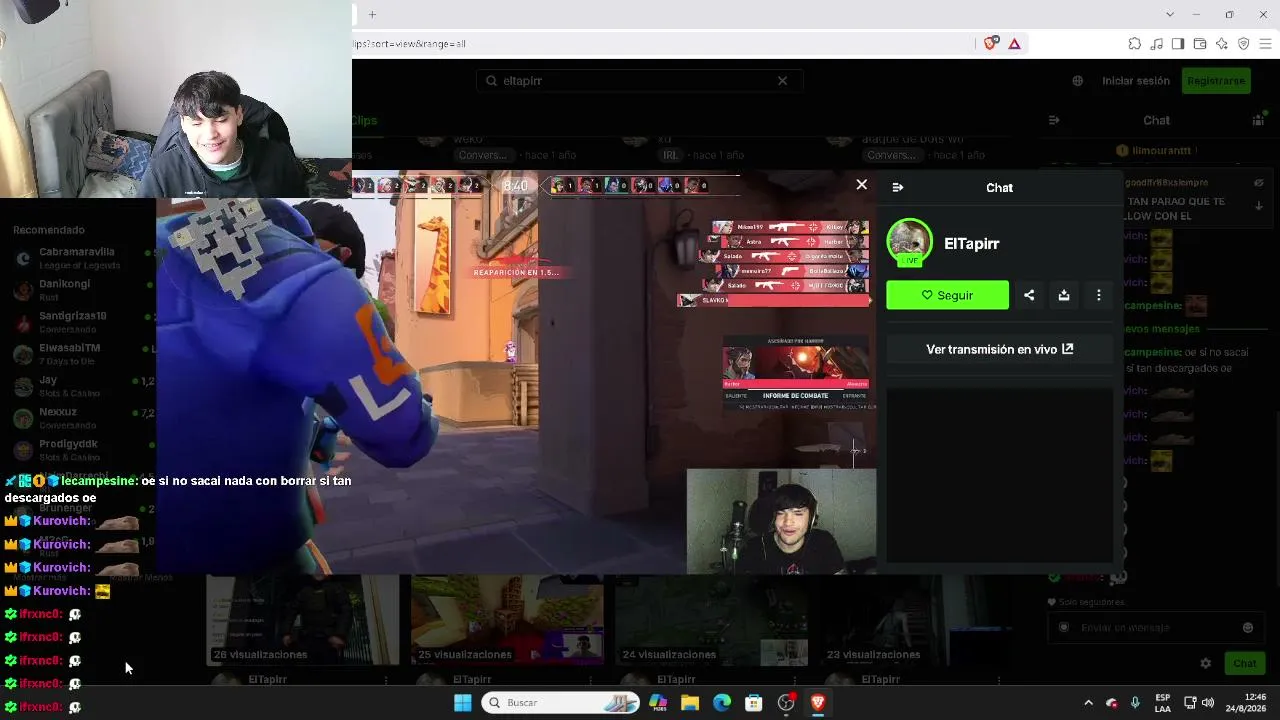Open the clip with 28 visualizaciones
1280x720 pixels.
pyautogui.click(x=302, y=620)
